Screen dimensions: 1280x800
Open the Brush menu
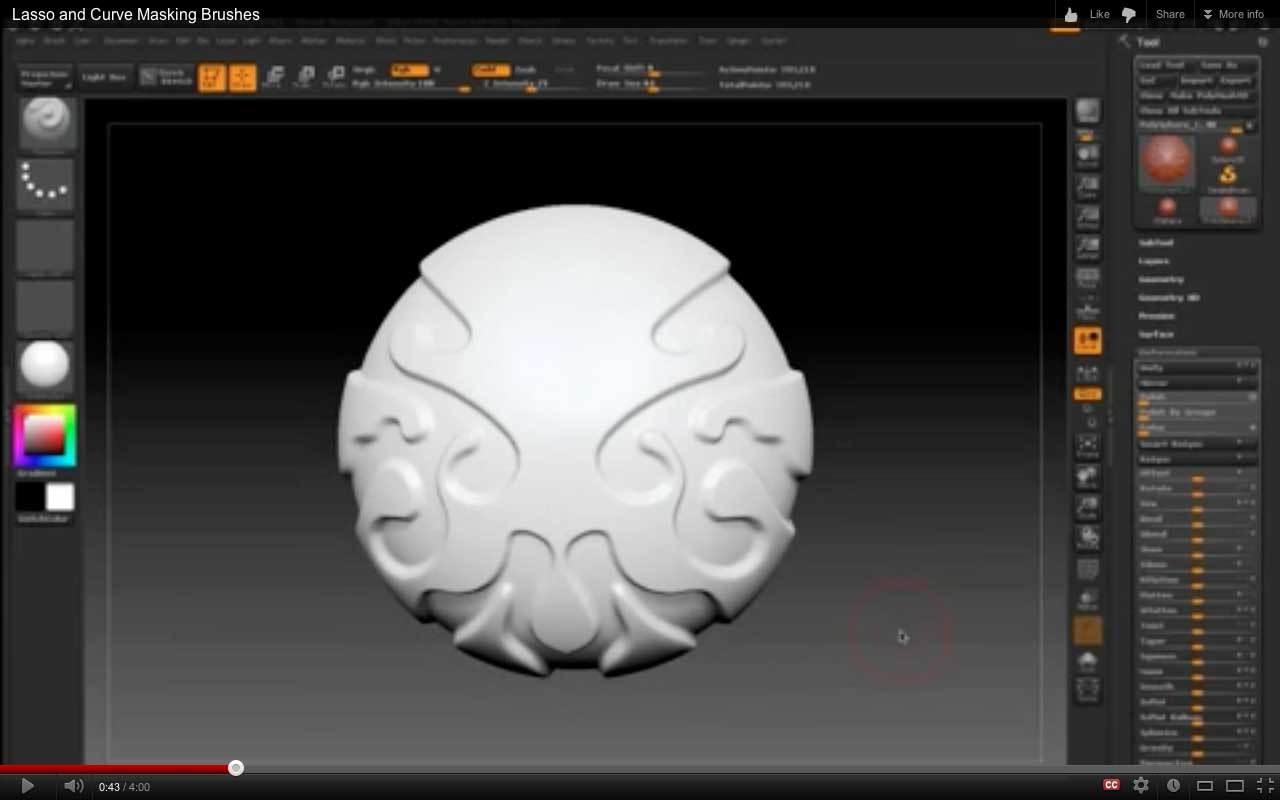click(x=54, y=41)
